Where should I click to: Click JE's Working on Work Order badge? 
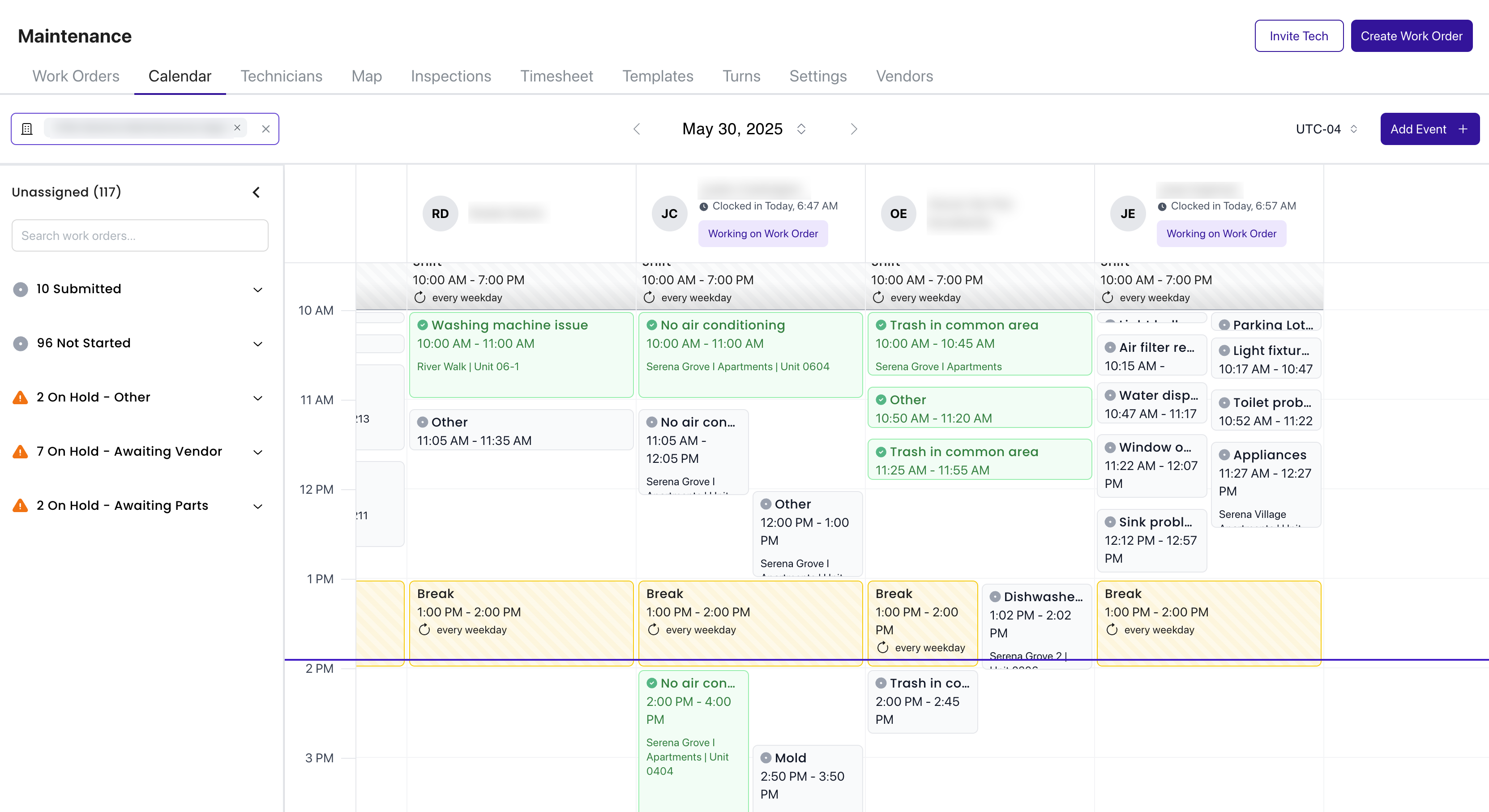tap(1221, 234)
